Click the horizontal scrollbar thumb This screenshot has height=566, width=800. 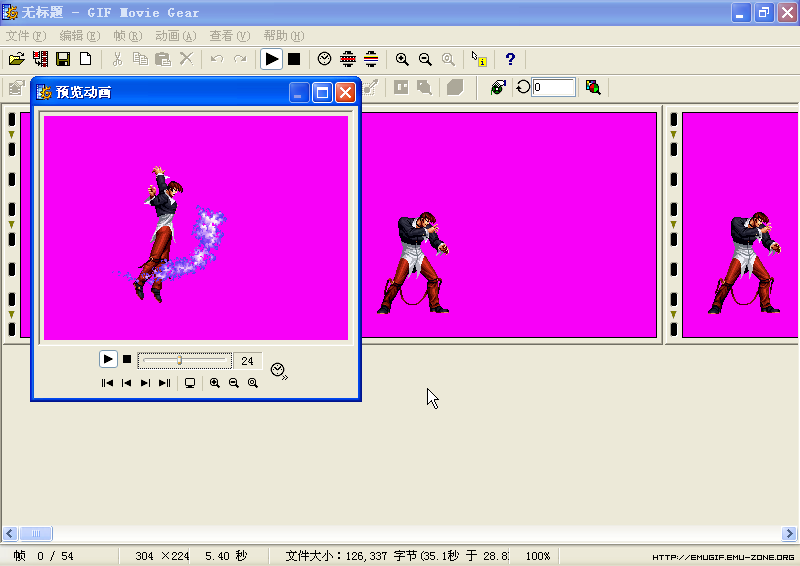click(x=36, y=534)
